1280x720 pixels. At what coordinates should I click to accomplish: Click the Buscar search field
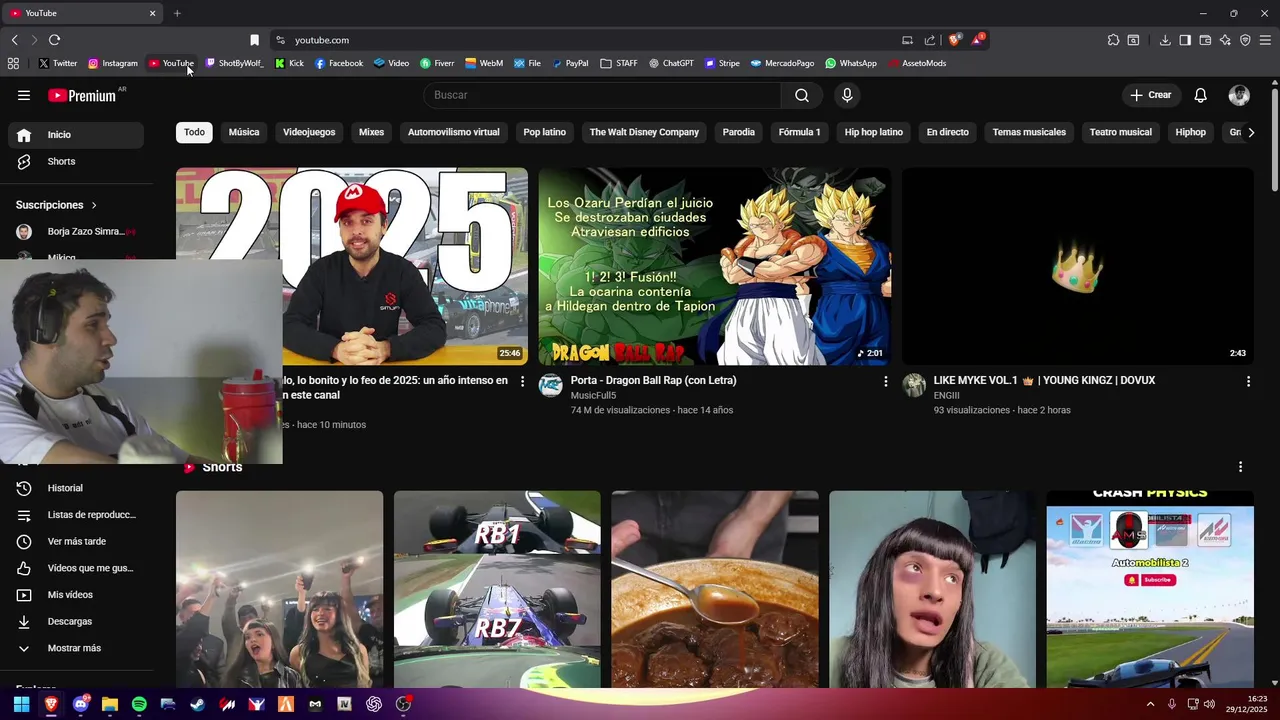(x=602, y=95)
